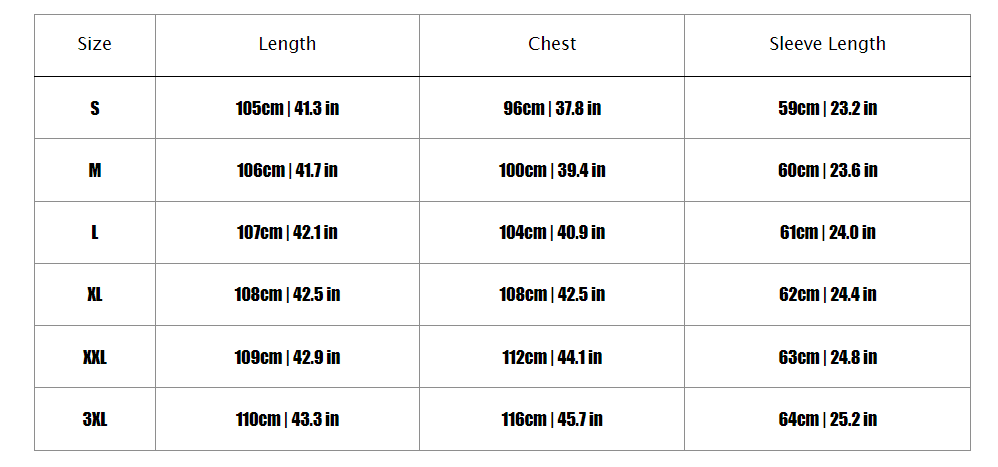Select the XXL size row label

pos(95,357)
